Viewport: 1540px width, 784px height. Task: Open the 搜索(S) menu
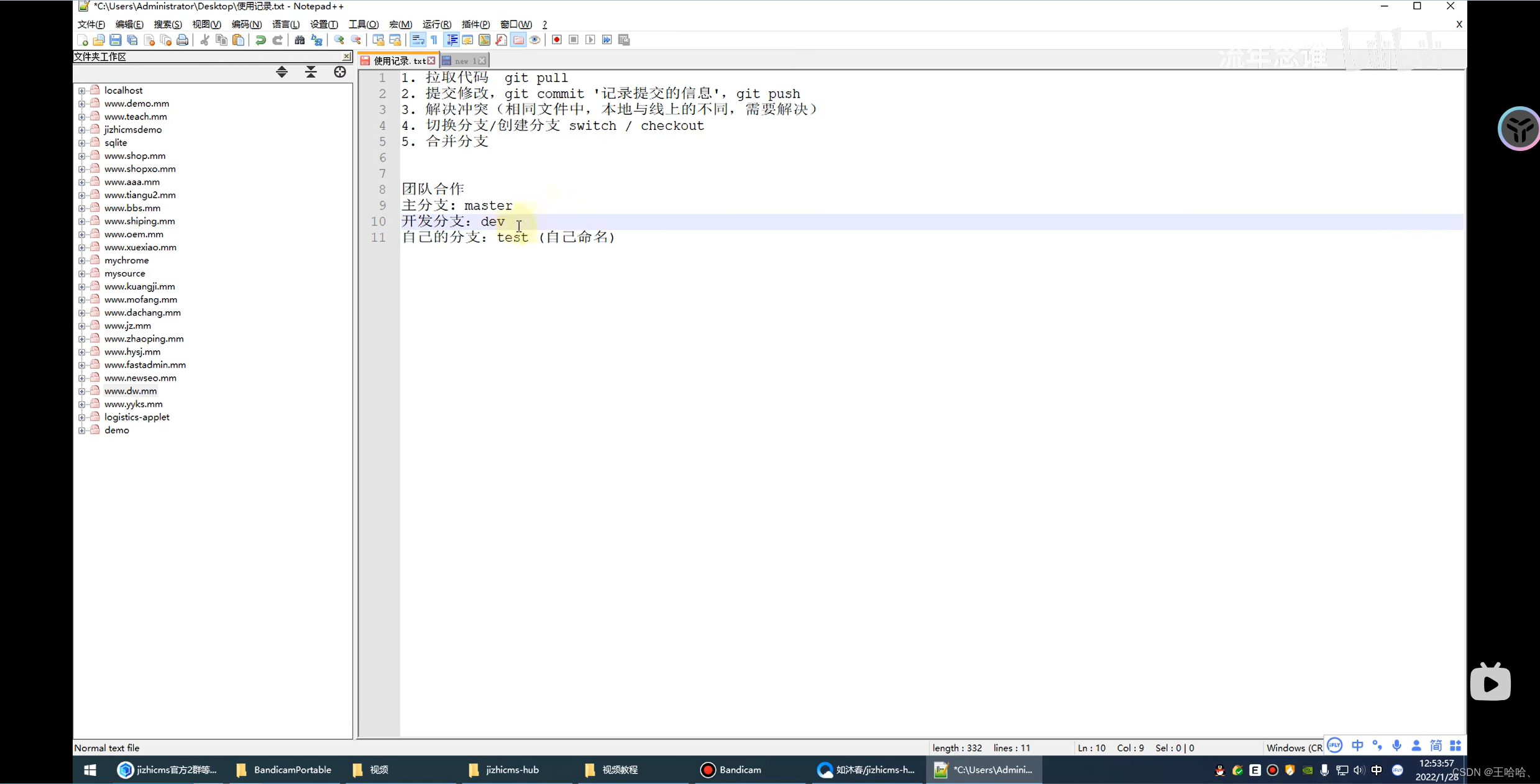pos(168,24)
